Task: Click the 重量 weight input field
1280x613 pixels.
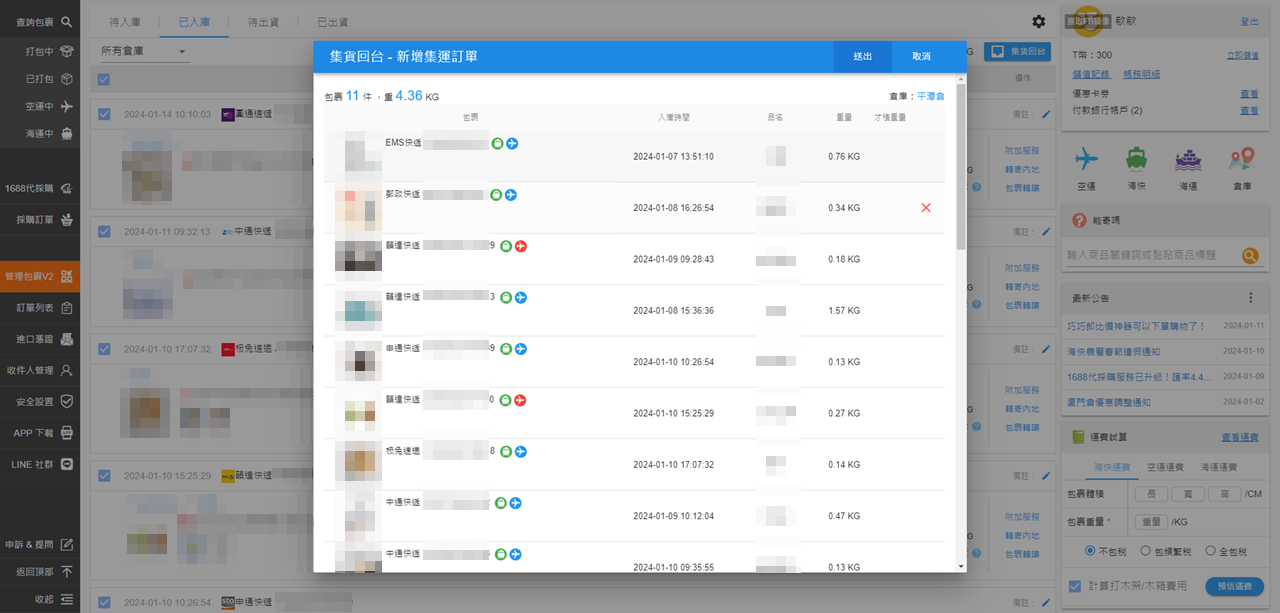Action: (1152, 521)
